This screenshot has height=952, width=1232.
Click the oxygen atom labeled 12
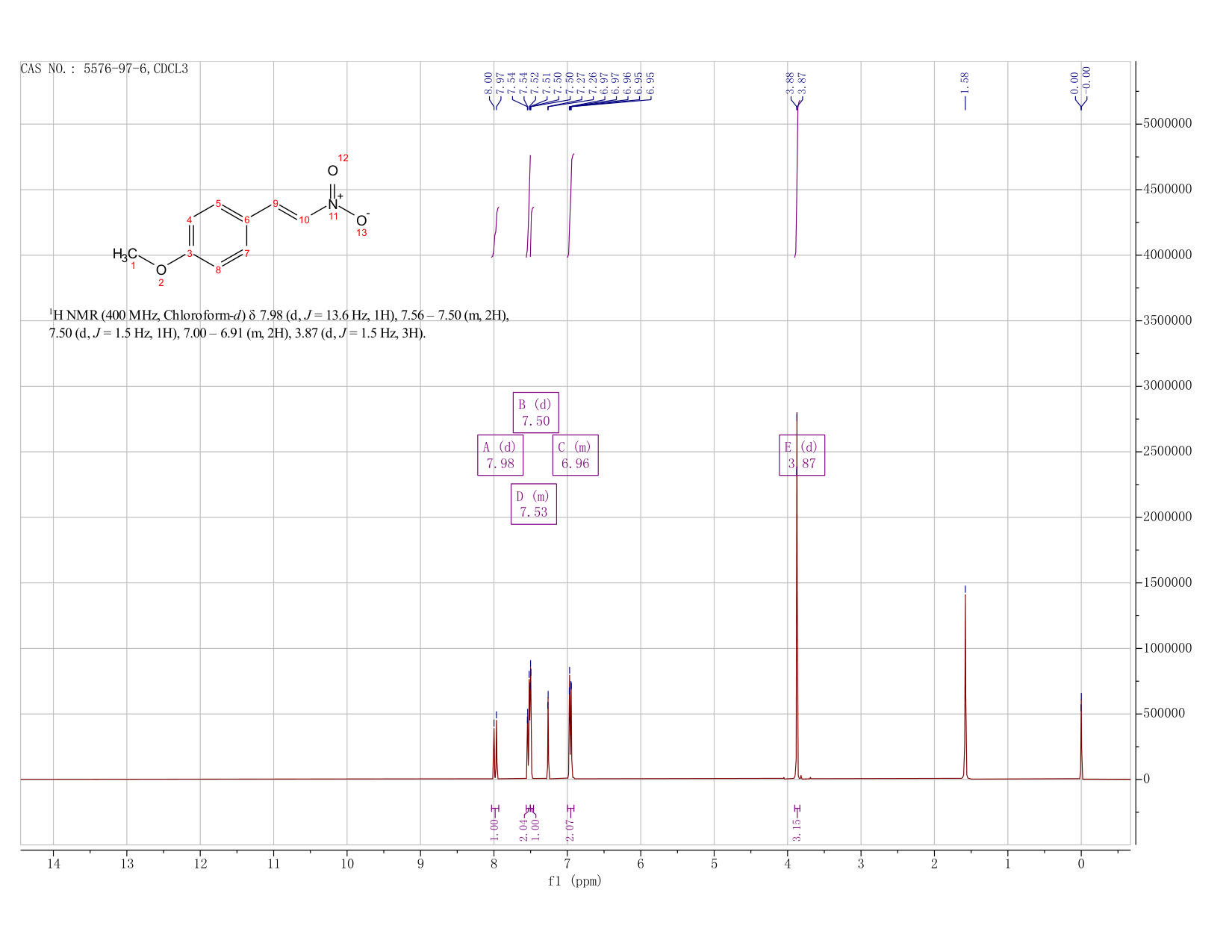tap(333, 171)
